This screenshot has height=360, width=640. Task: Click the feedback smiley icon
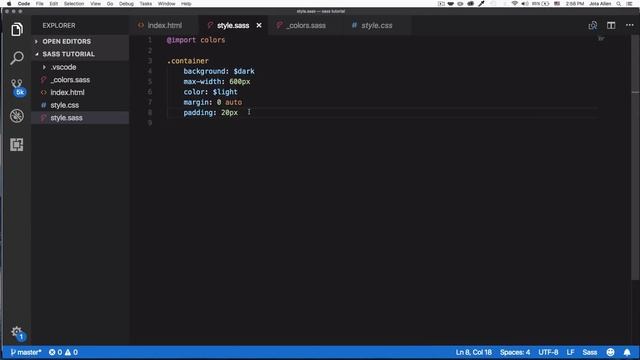(611, 352)
